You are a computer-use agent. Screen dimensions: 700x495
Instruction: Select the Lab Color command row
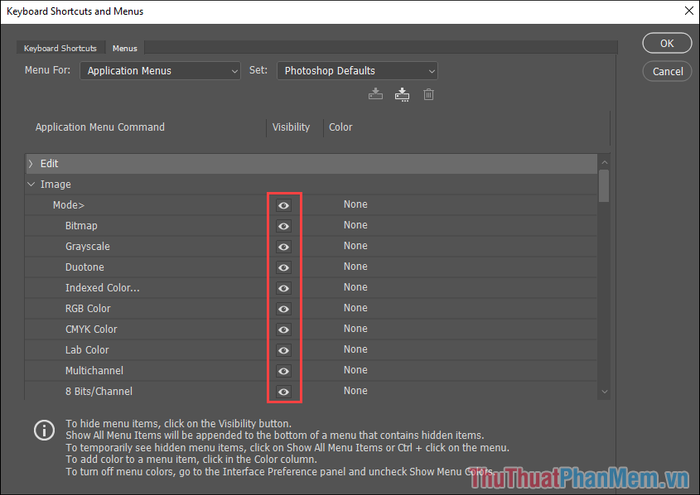coord(311,350)
